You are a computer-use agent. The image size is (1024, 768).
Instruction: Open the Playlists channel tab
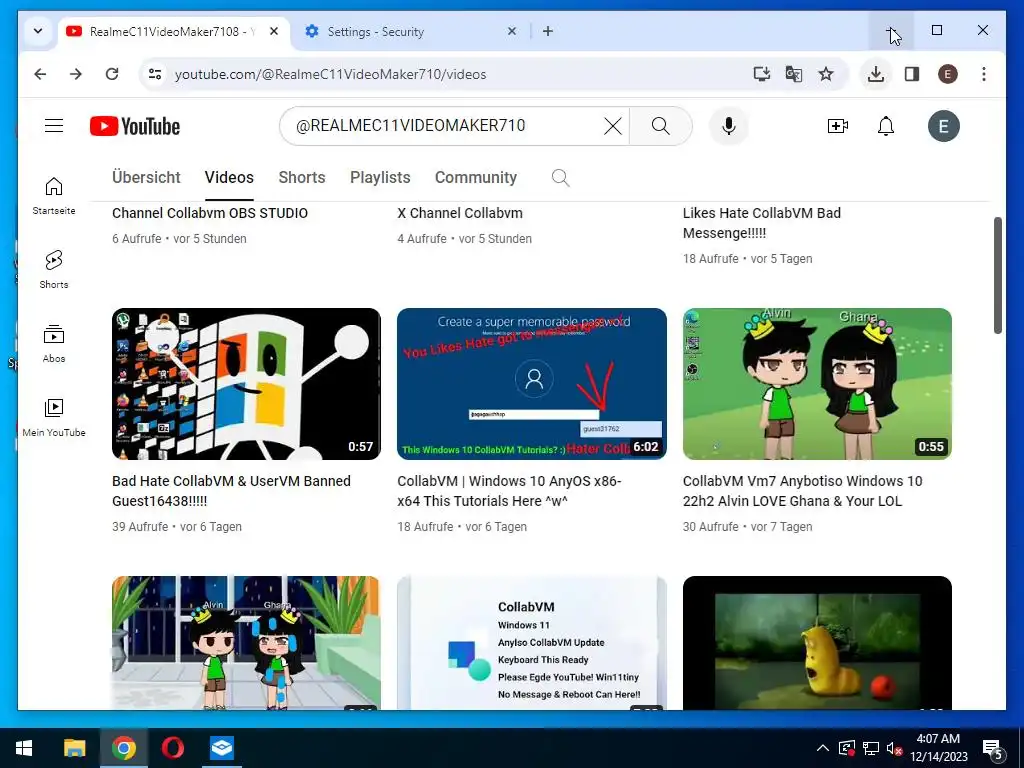click(x=380, y=178)
